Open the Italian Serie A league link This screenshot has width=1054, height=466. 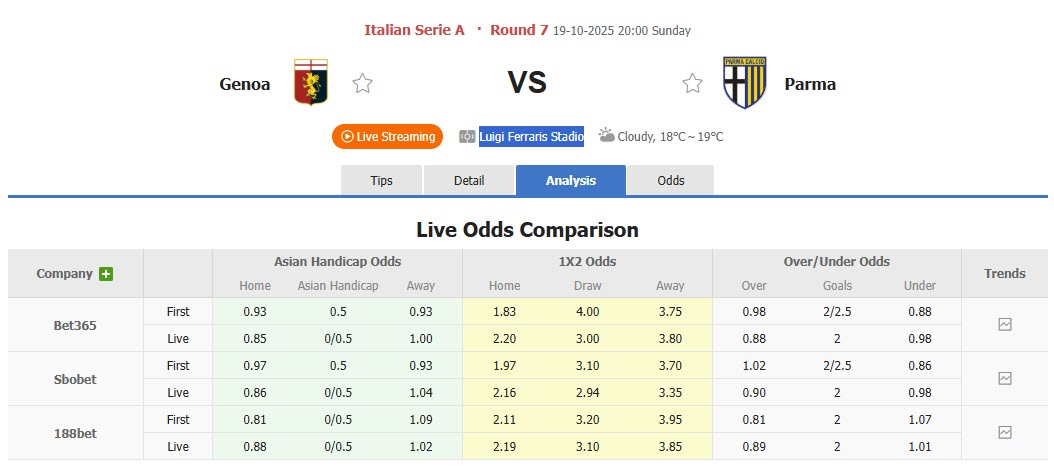pyautogui.click(x=414, y=30)
